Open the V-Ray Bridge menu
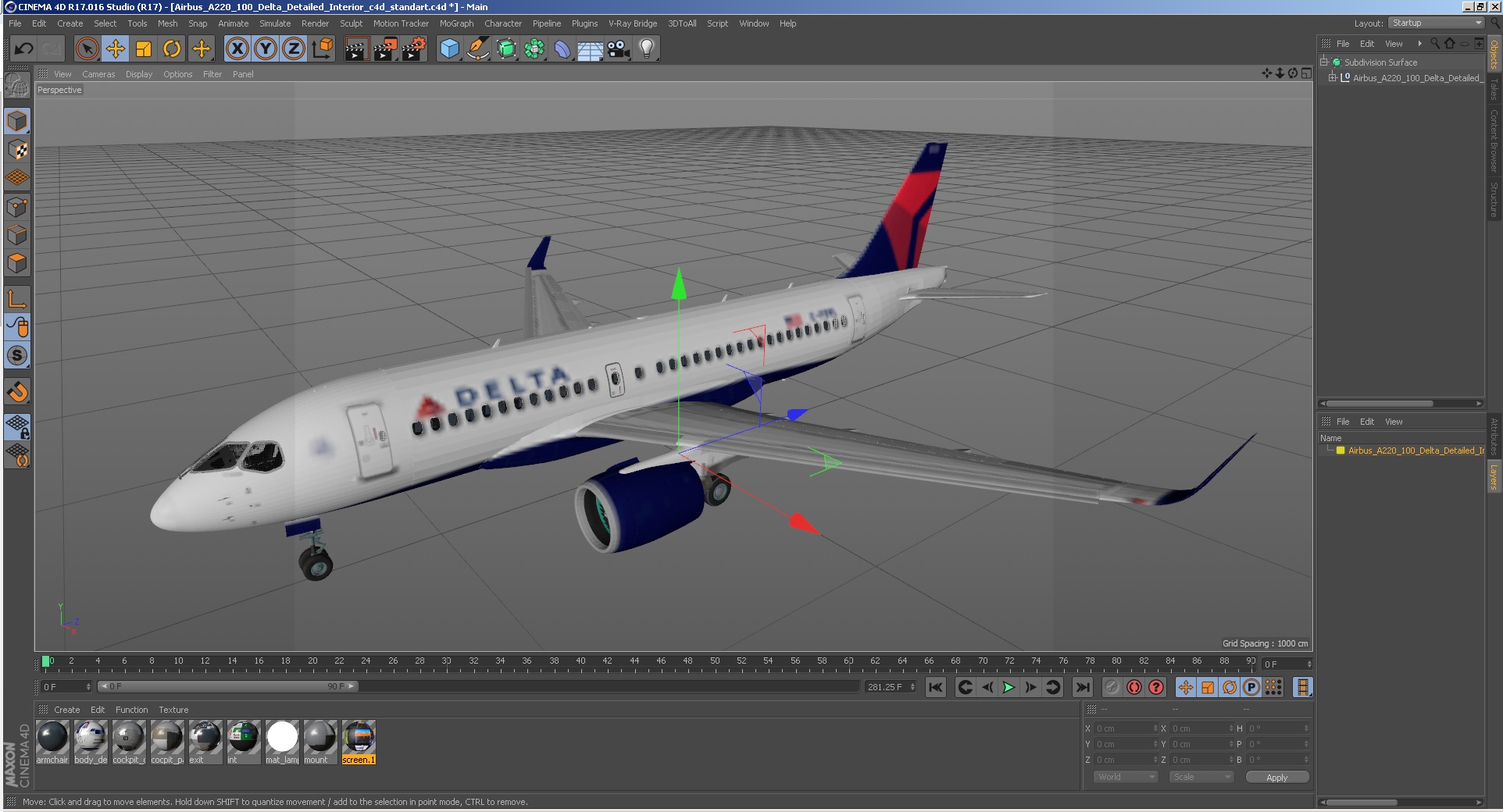 (x=633, y=23)
